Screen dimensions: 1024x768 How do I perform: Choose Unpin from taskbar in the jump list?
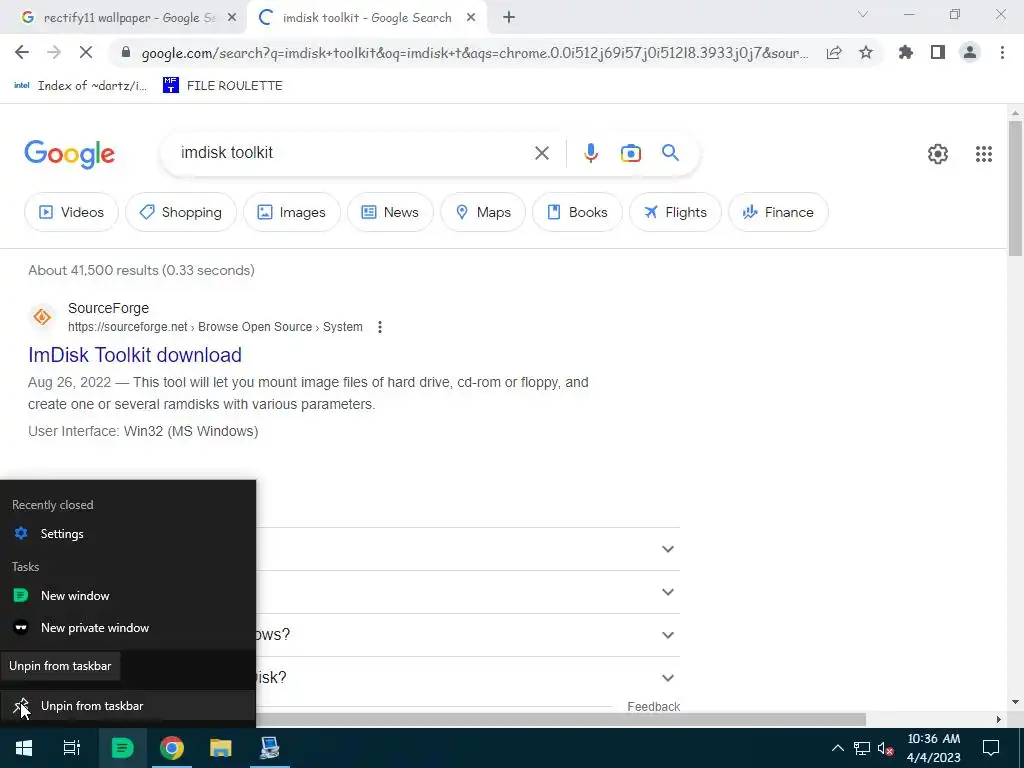[128, 706]
